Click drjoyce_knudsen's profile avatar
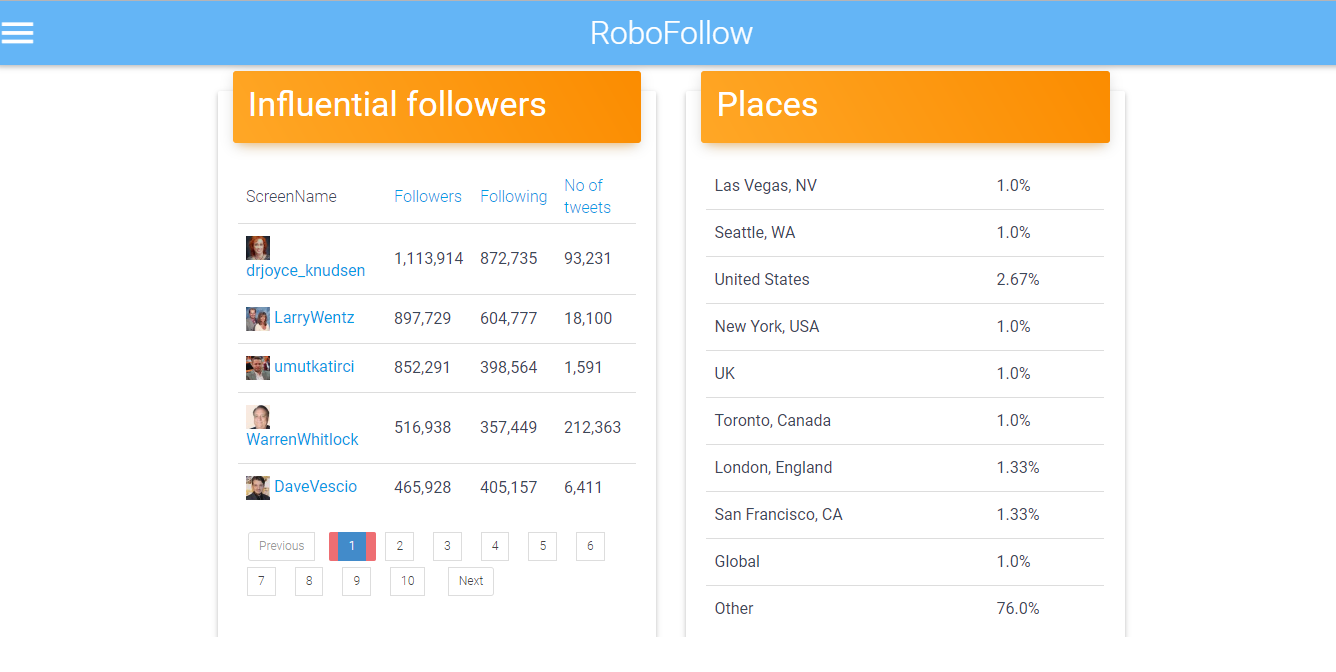 258,248
